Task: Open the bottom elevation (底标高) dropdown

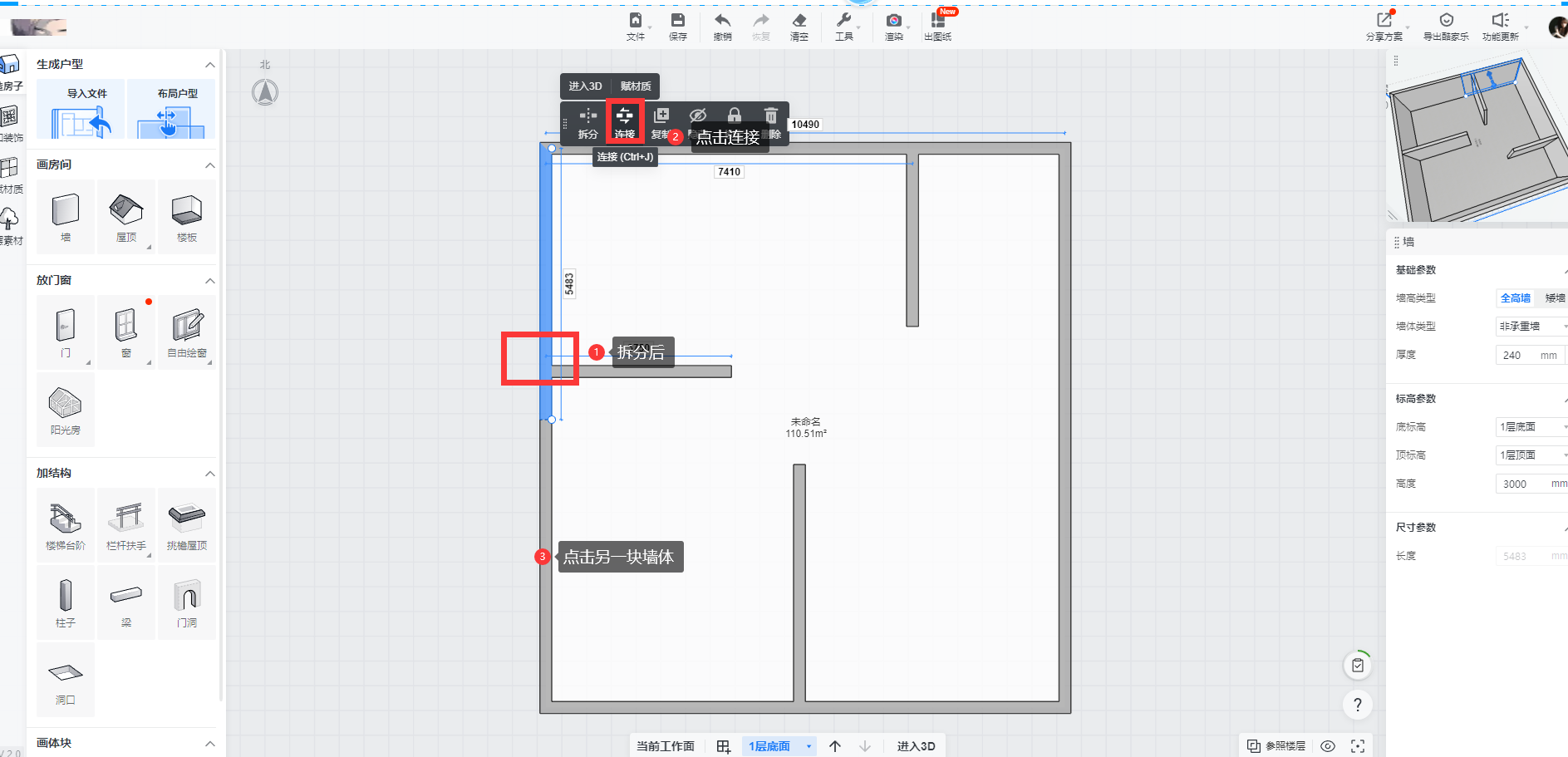Action: (x=1531, y=427)
